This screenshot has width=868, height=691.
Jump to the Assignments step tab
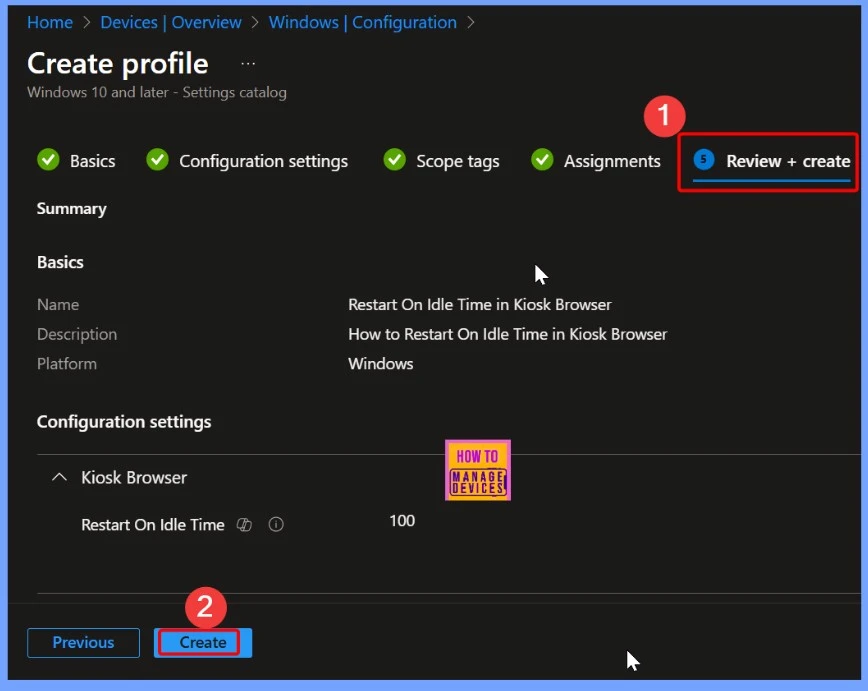coord(612,161)
